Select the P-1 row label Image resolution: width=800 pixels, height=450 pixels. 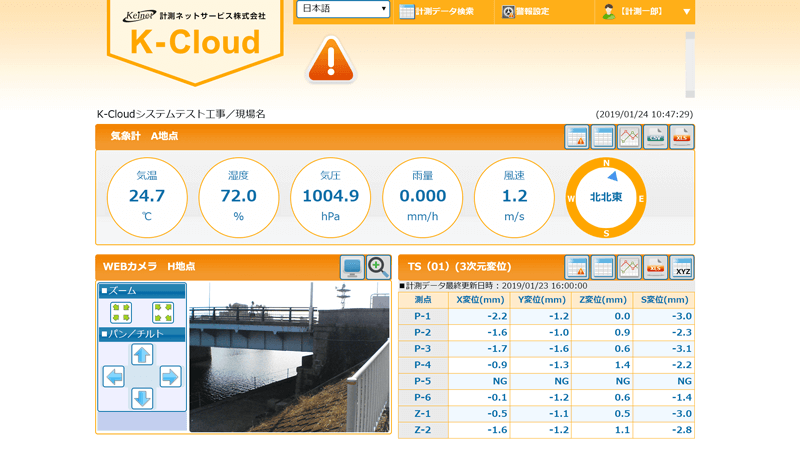(x=423, y=316)
